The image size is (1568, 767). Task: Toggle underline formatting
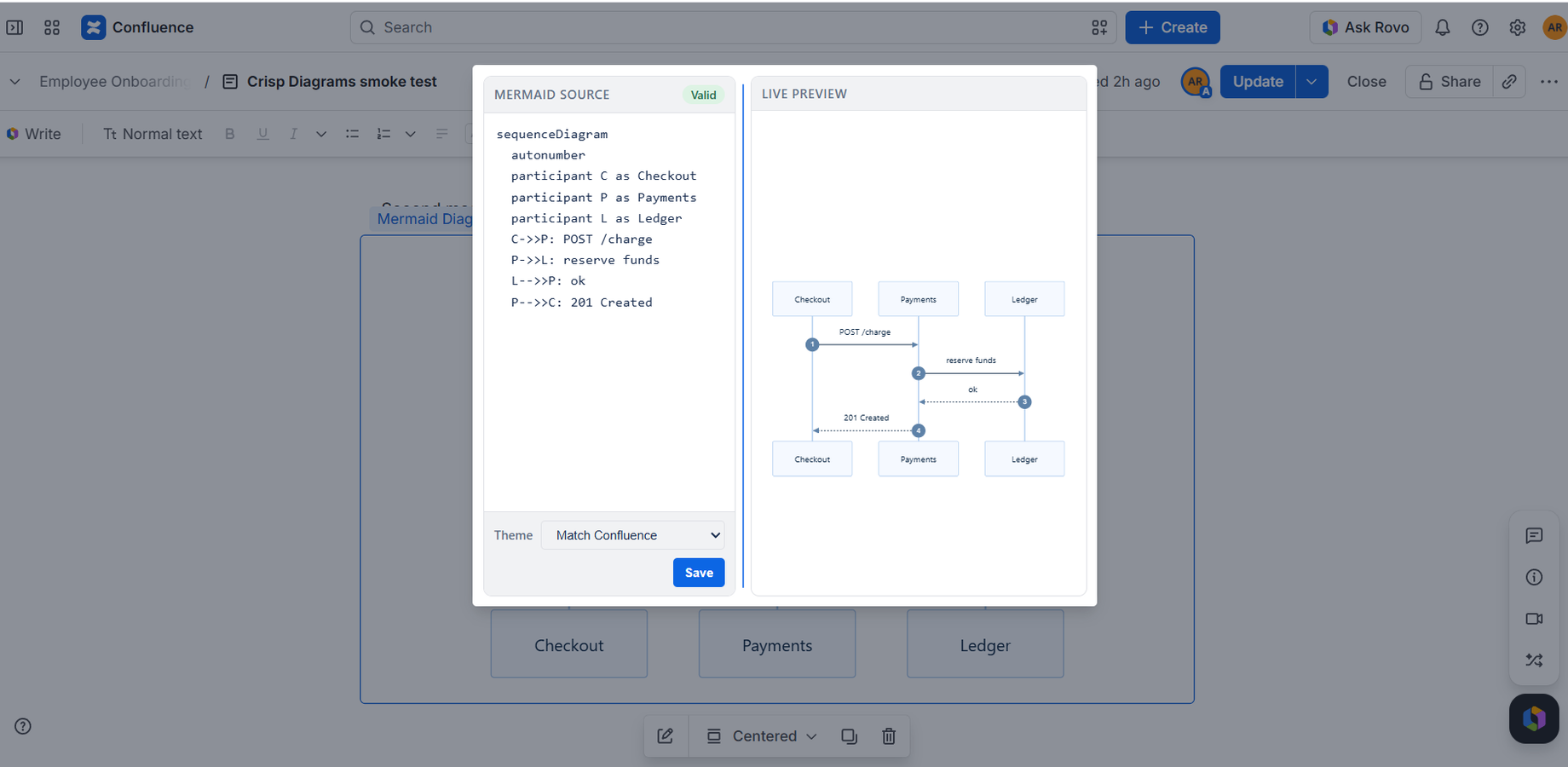tap(262, 134)
